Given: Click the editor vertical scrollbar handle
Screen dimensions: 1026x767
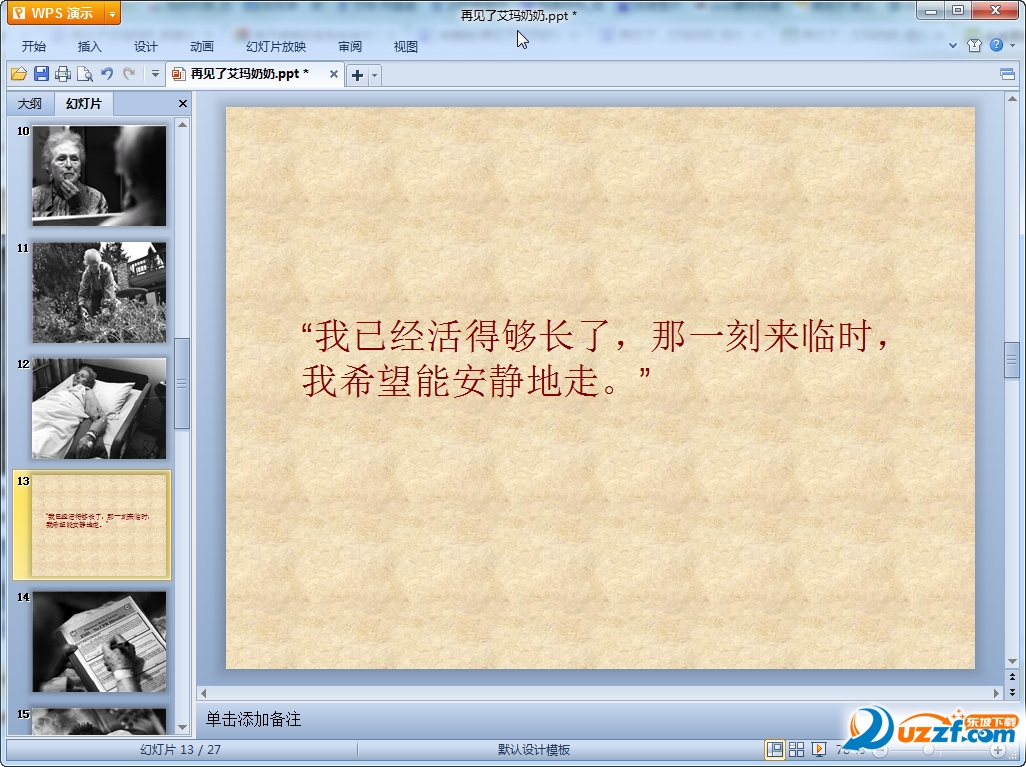Looking at the screenshot, I should pyautogui.click(x=1012, y=359).
